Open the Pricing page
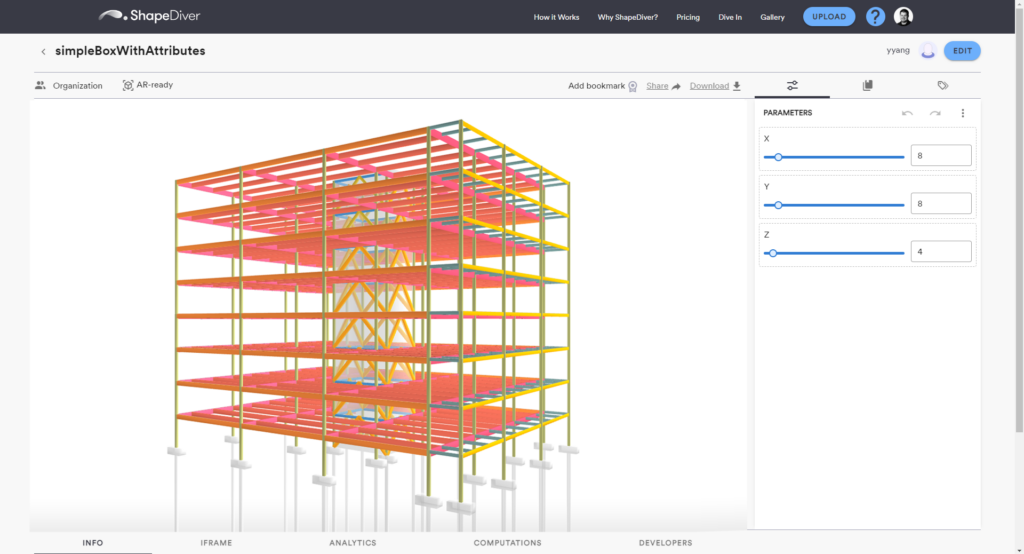The image size is (1024, 554). 688,17
